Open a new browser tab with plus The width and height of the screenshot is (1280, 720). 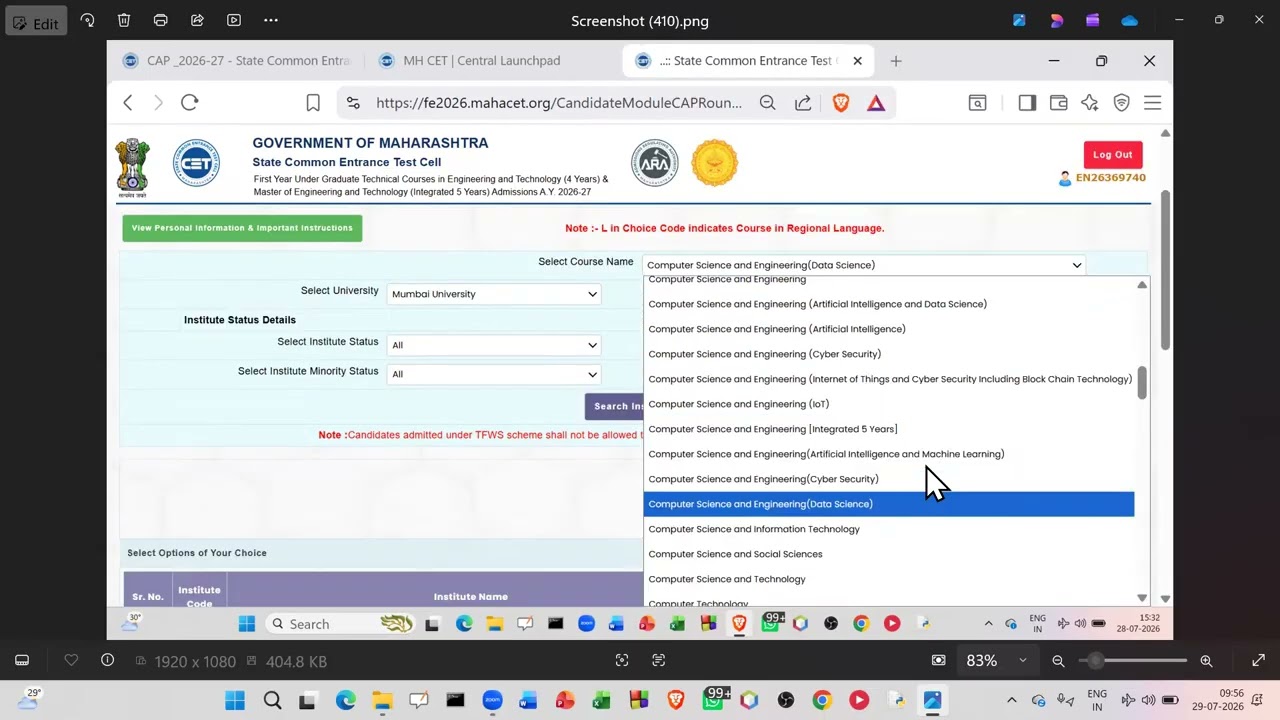(896, 61)
